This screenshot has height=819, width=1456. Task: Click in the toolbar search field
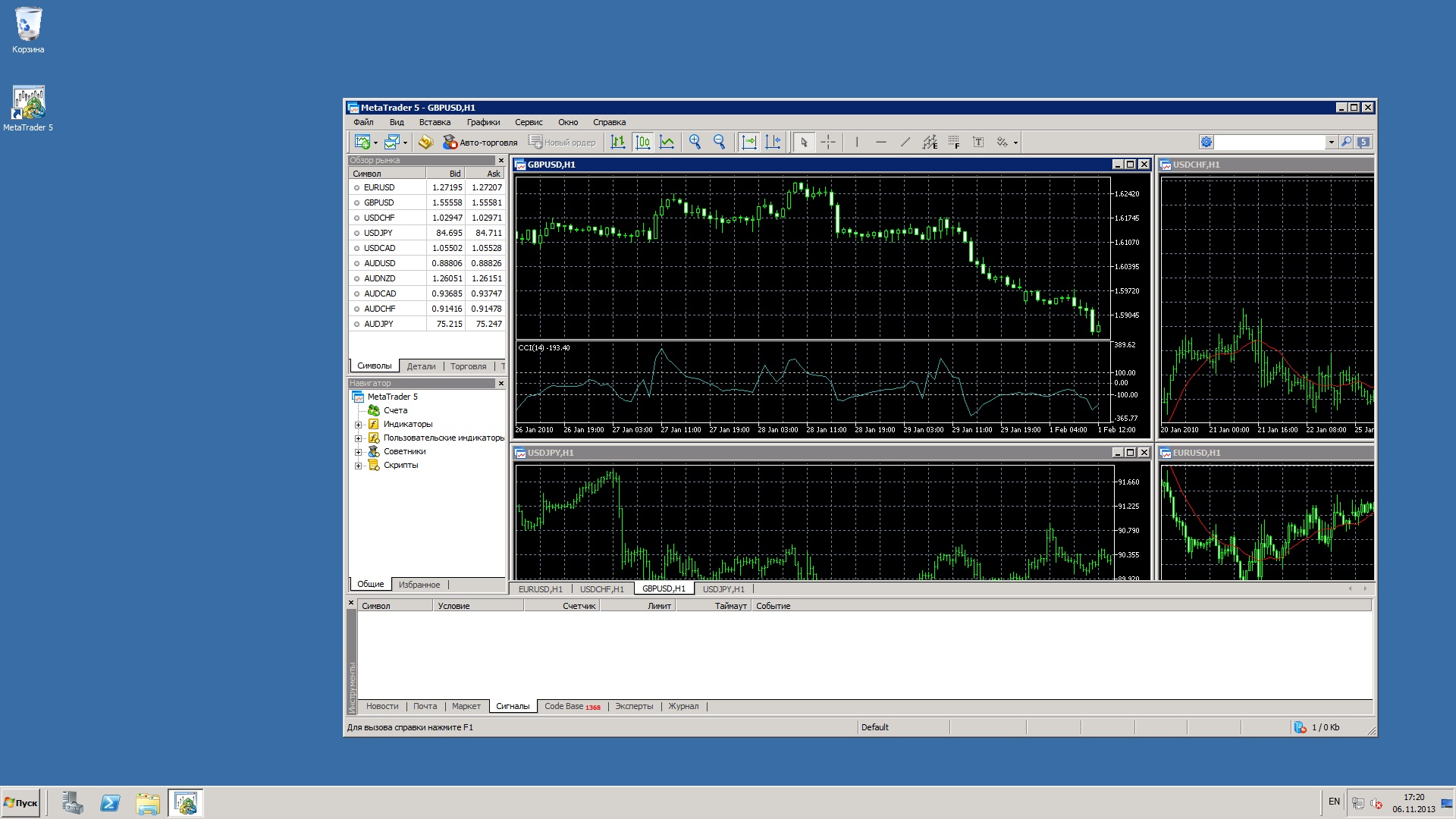click(1270, 142)
